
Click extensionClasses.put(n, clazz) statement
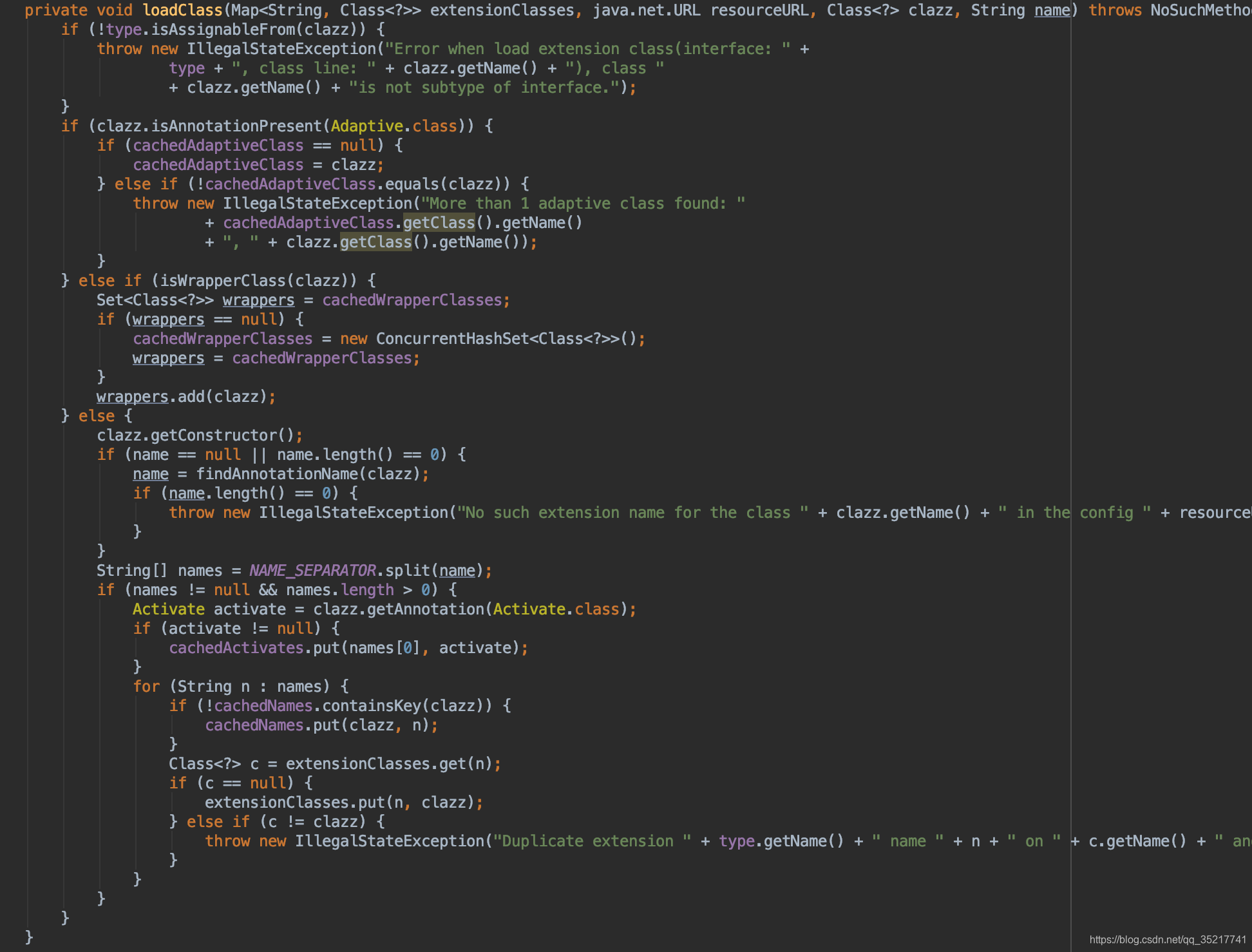pyautogui.click(x=344, y=803)
